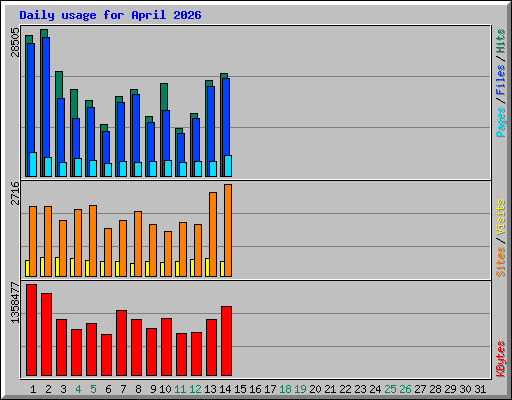This screenshot has width=512, height=400.
Task: Click green weekend day 18 label
Action: tap(285, 389)
